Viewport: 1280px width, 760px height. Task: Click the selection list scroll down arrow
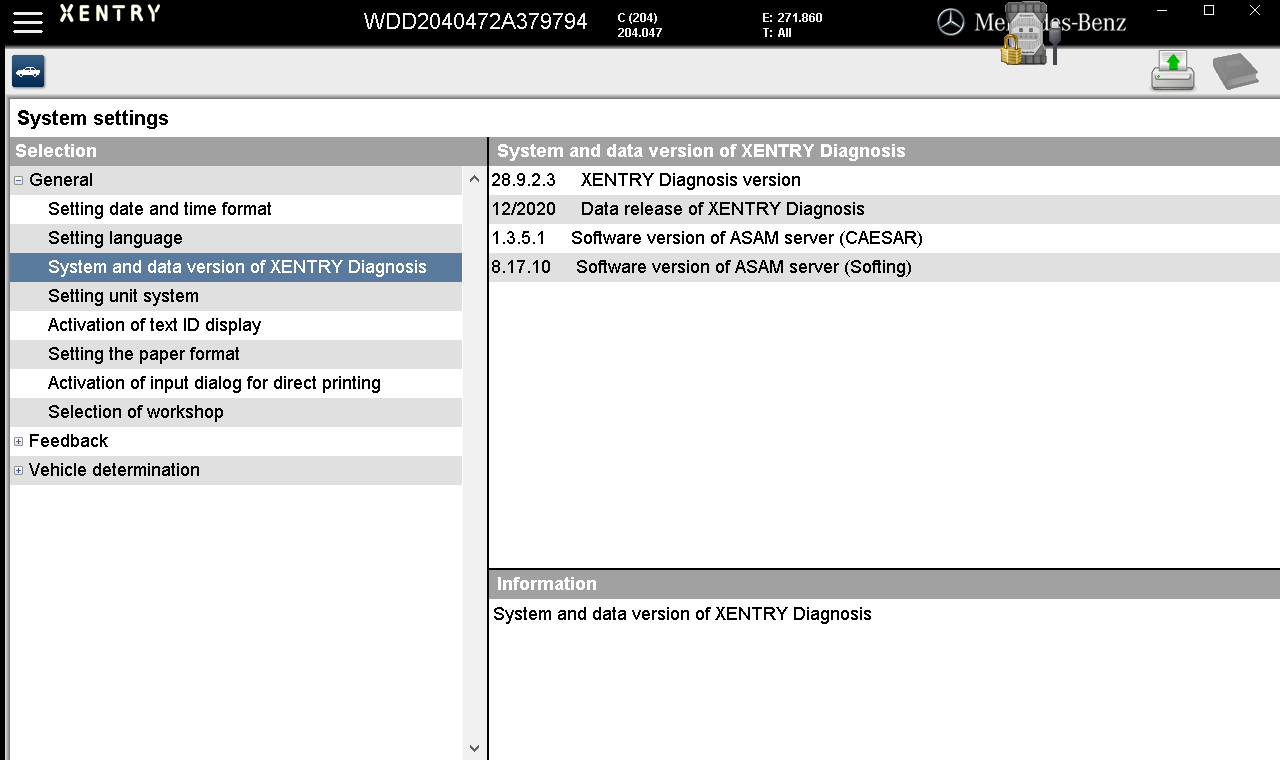(x=474, y=747)
